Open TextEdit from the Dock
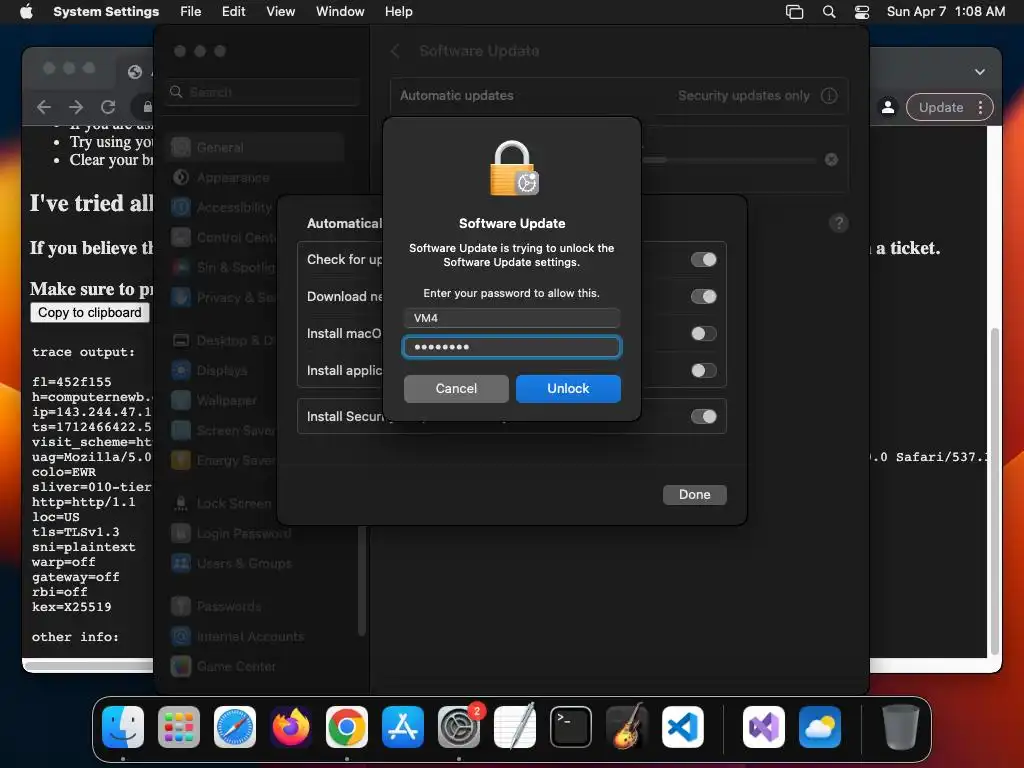Image resolution: width=1024 pixels, height=768 pixels. [x=515, y=727]
